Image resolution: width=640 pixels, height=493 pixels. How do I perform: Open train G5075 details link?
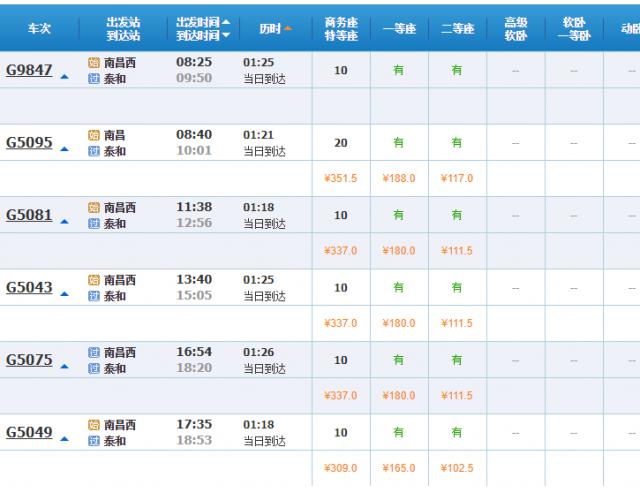[29, 360]
